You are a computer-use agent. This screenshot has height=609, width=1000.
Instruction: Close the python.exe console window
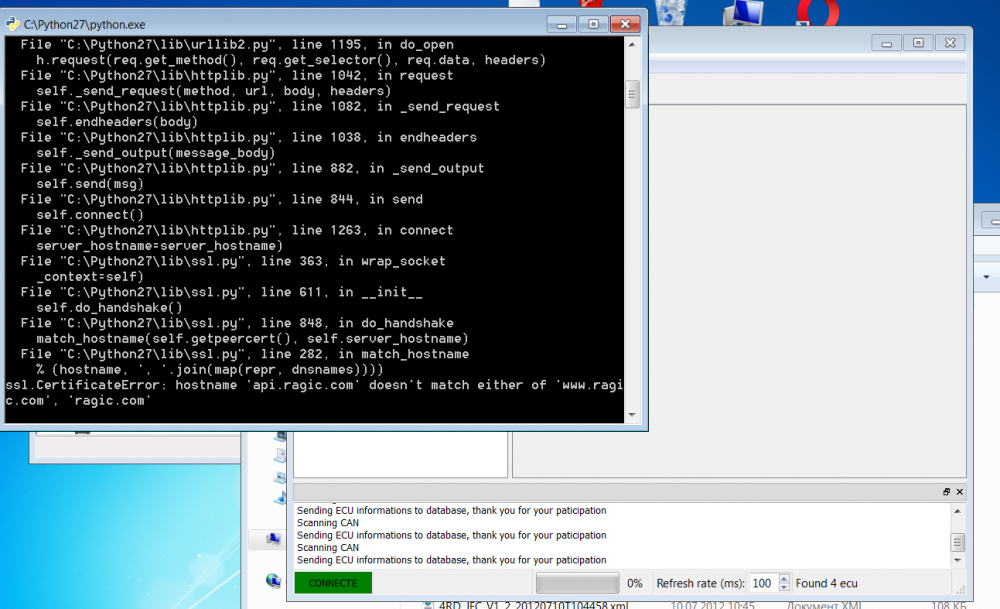tap(625, 24)
